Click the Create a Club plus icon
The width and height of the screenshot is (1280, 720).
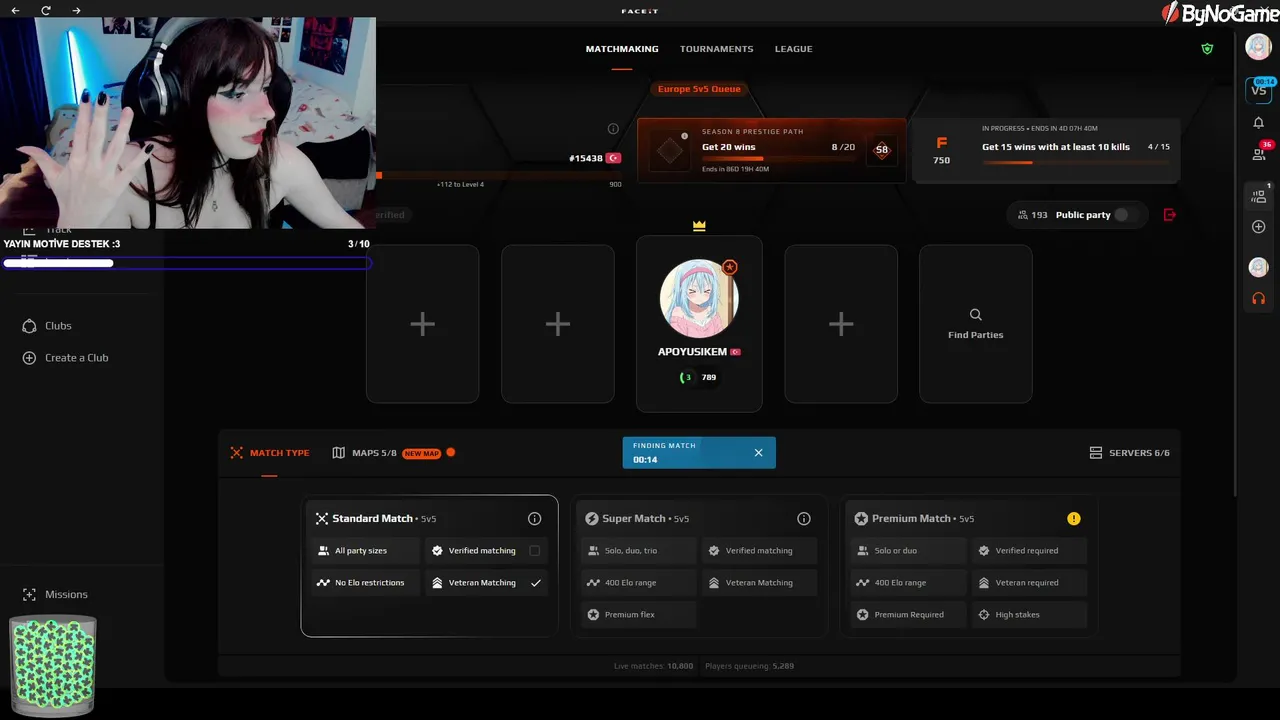pos(29,358)
